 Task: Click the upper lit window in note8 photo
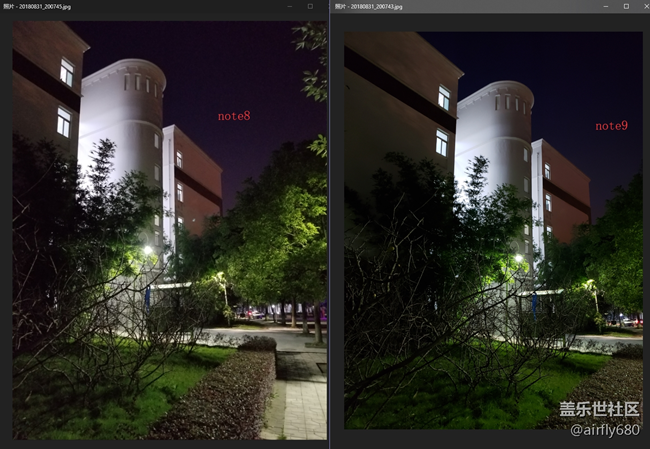[67, 72]
